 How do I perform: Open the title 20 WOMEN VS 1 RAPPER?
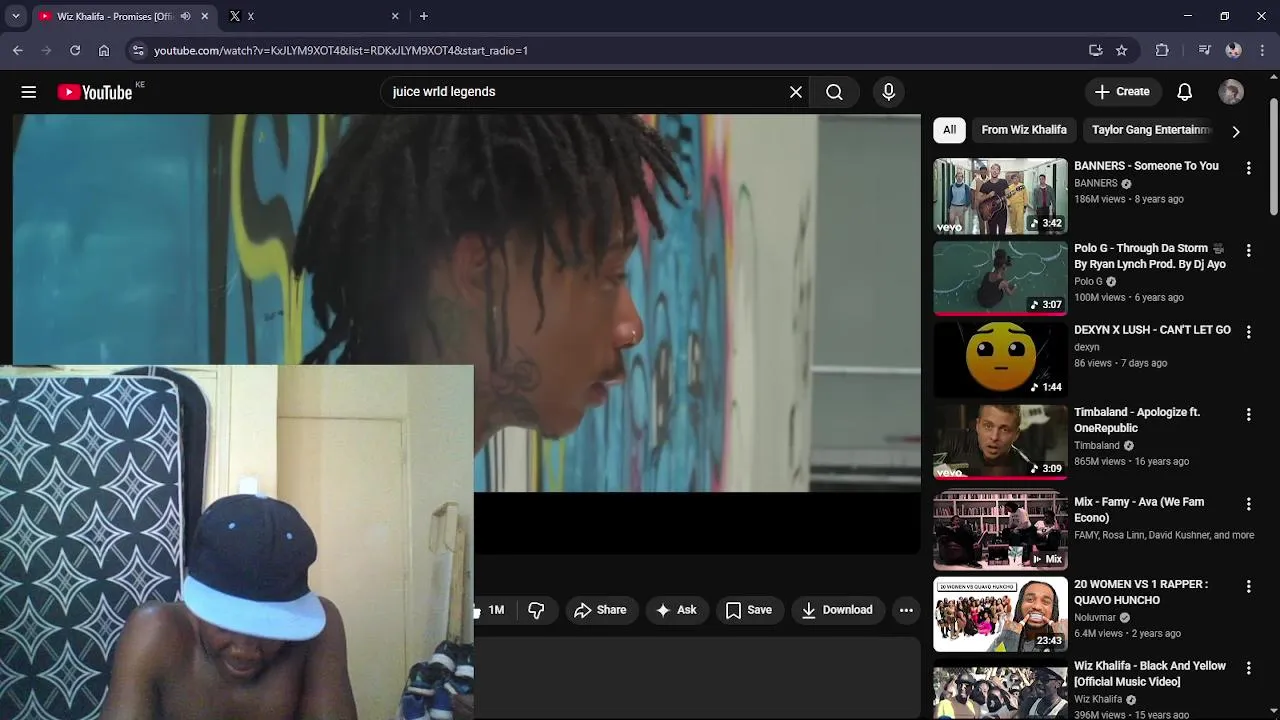1141,592
